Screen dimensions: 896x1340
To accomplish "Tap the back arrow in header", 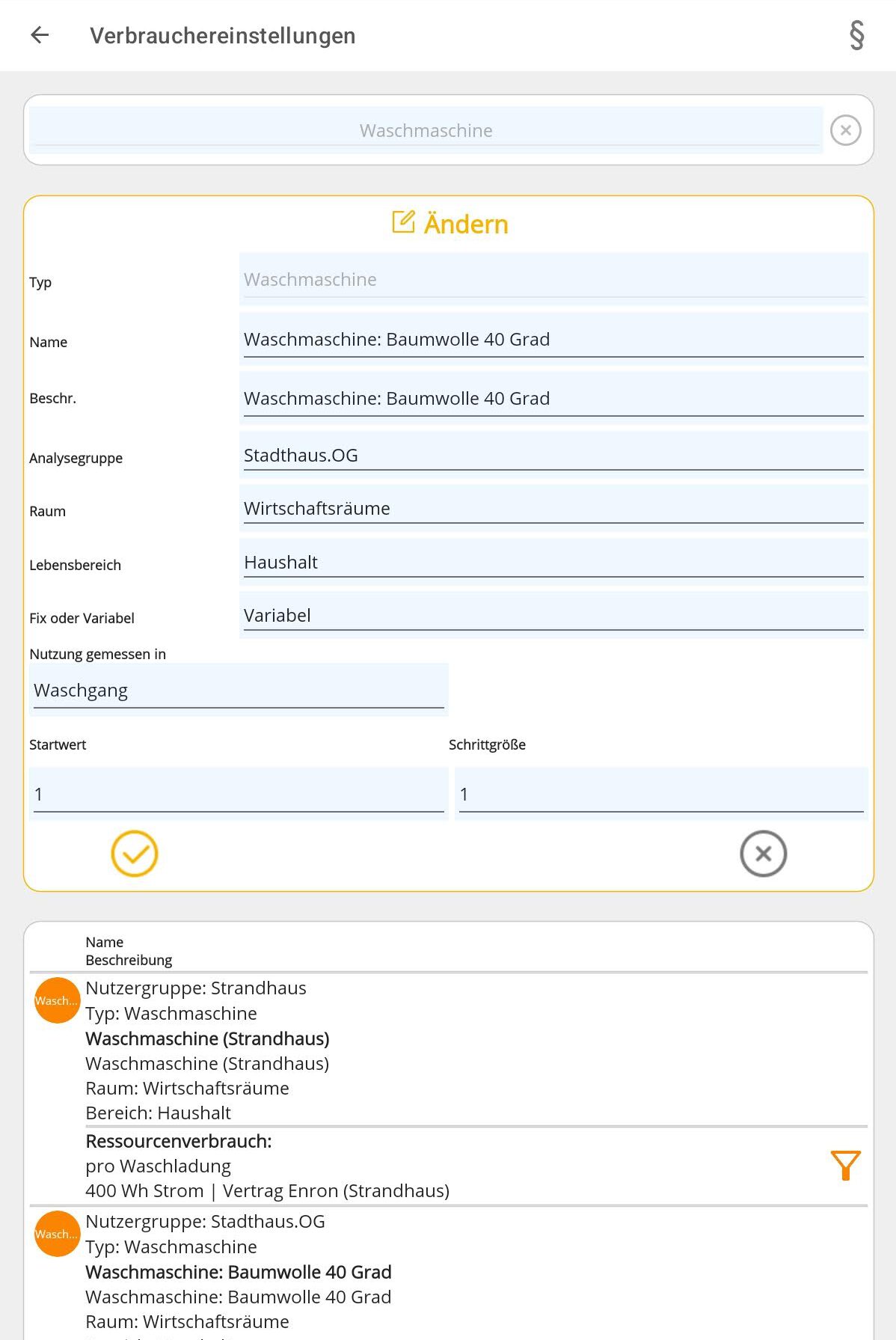I will 40,35.
